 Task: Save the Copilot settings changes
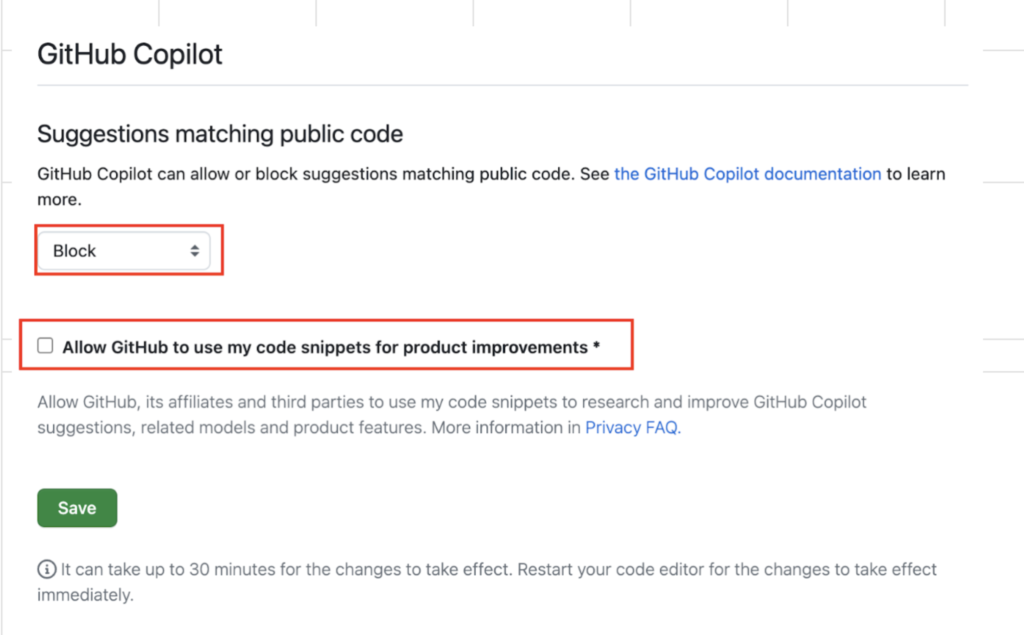(x=76, y=507)
